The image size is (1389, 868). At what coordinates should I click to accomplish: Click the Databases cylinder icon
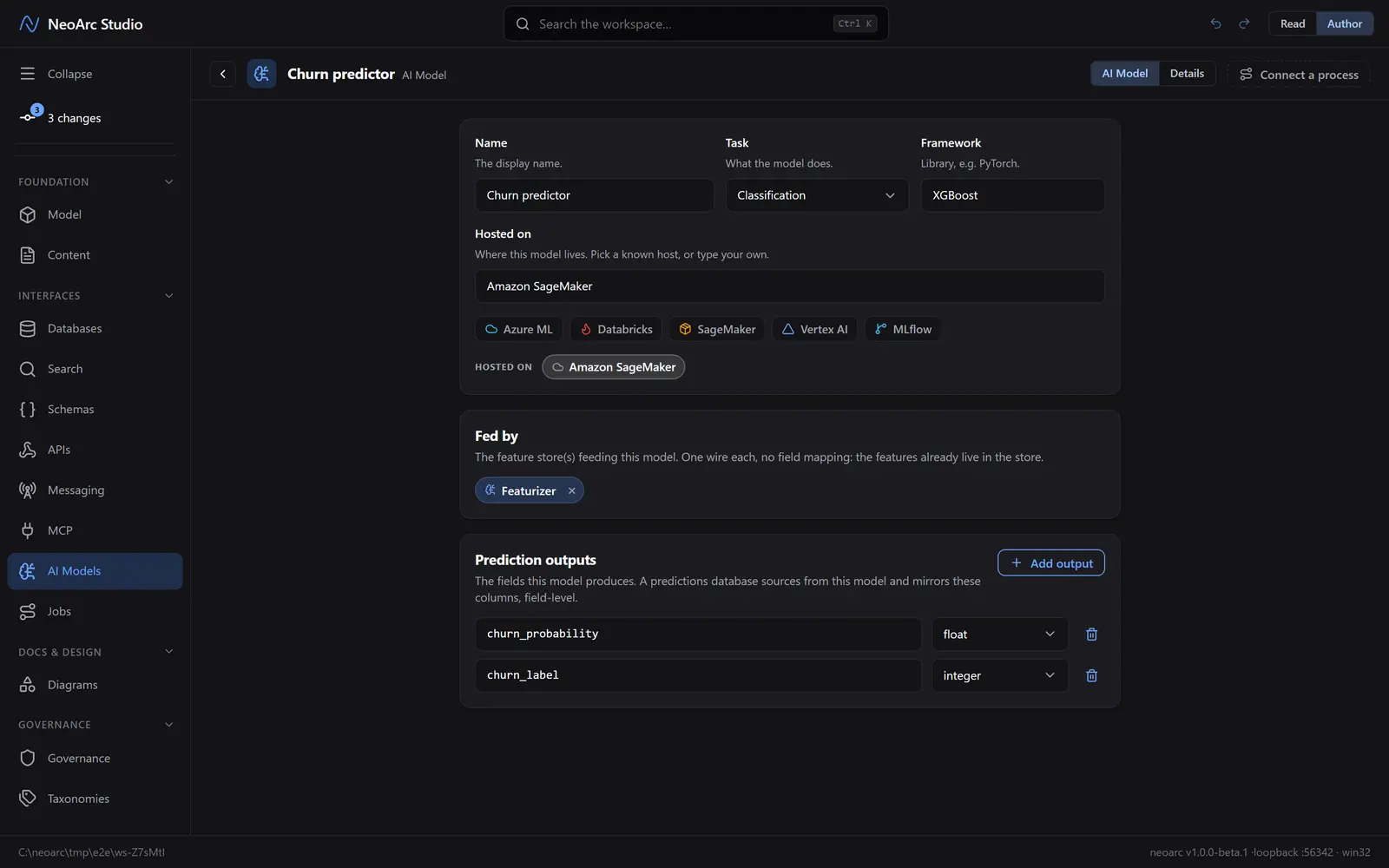[28, 329]
